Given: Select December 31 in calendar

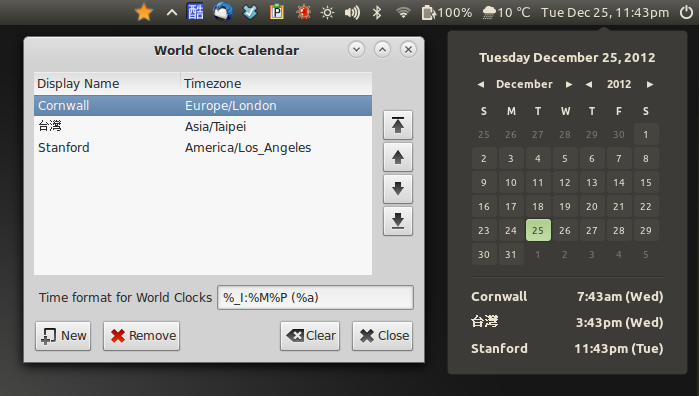Looking at the screenshot, I should (511, 254).
